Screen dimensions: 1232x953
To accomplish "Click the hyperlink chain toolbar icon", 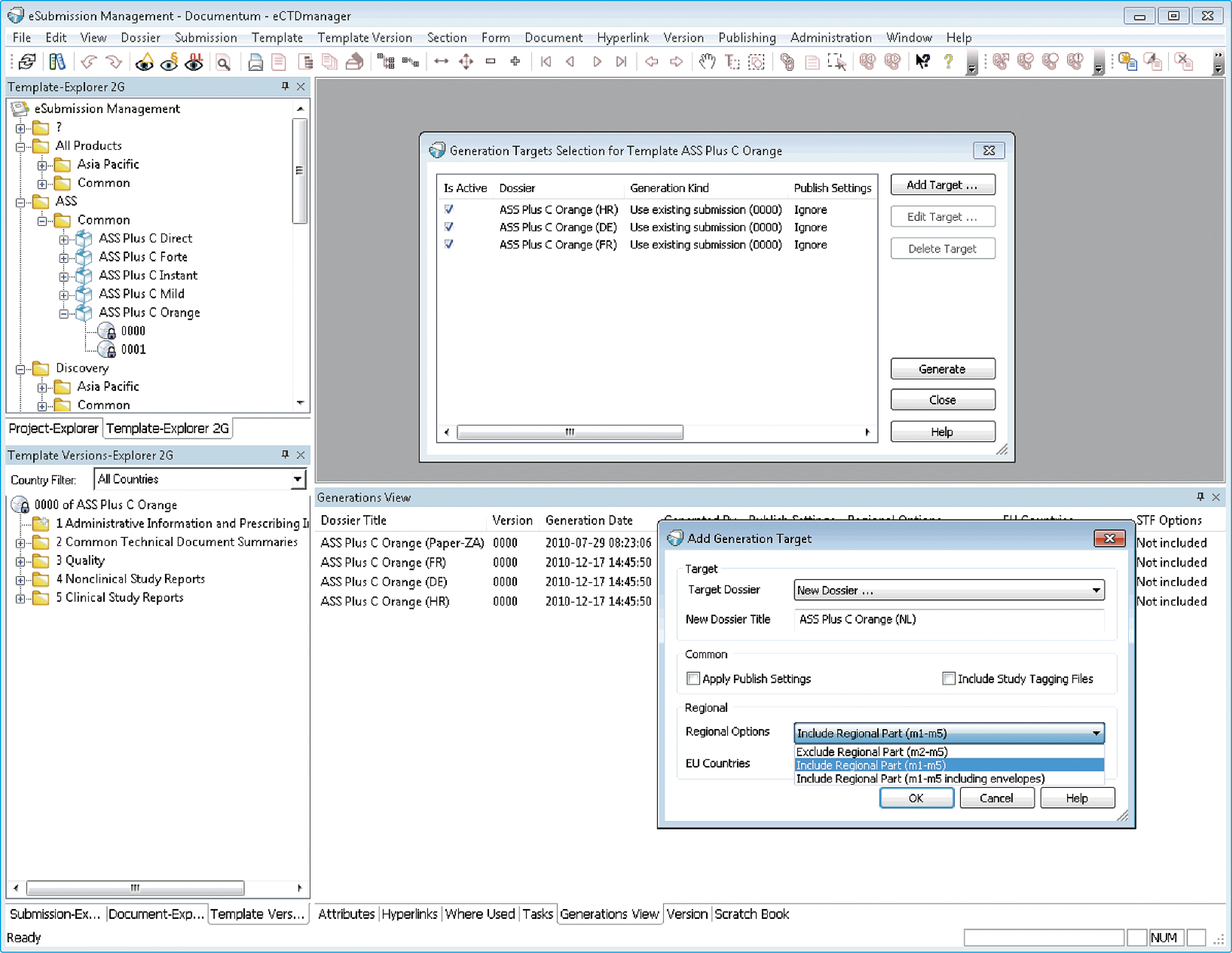I will pyautogui.click(x=787, y=62).
